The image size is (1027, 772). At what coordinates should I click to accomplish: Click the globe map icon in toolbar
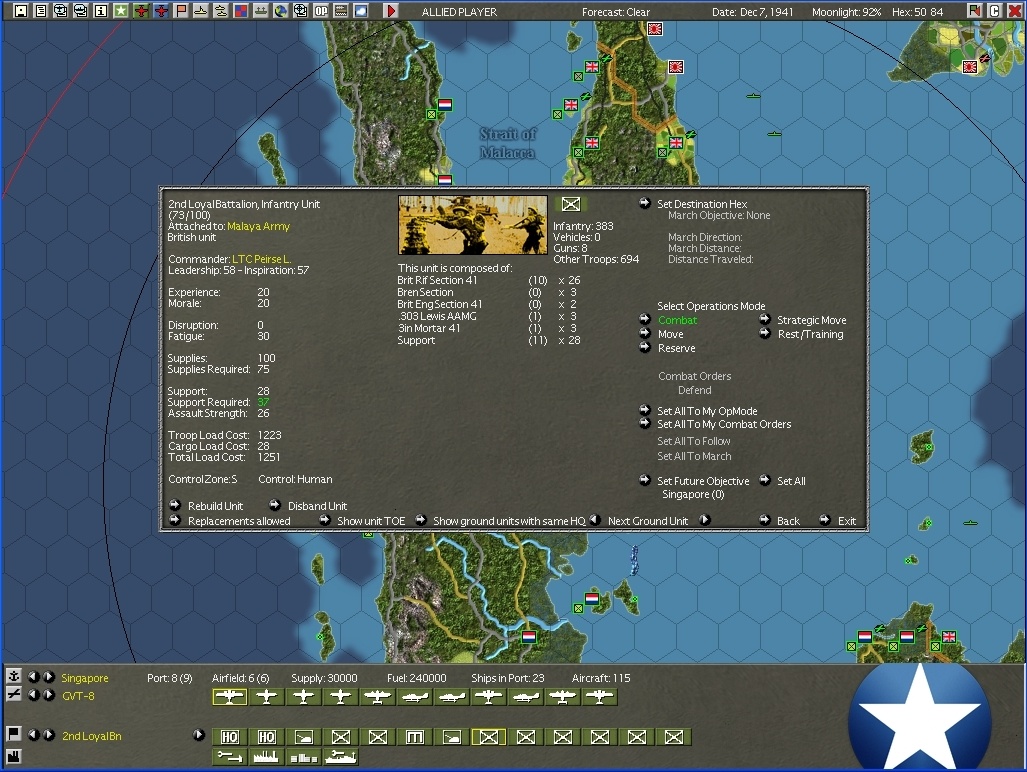(281, 11)
